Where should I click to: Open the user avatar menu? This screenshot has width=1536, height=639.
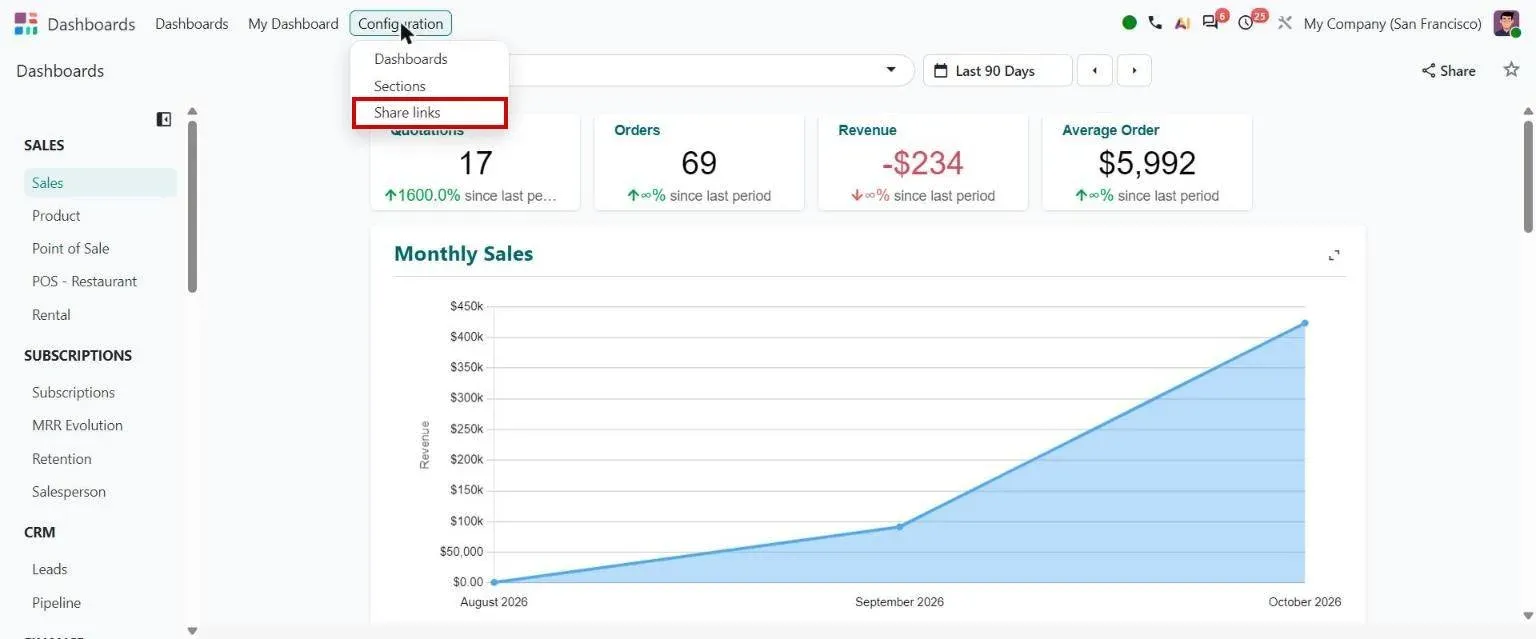coord(1506,23)
